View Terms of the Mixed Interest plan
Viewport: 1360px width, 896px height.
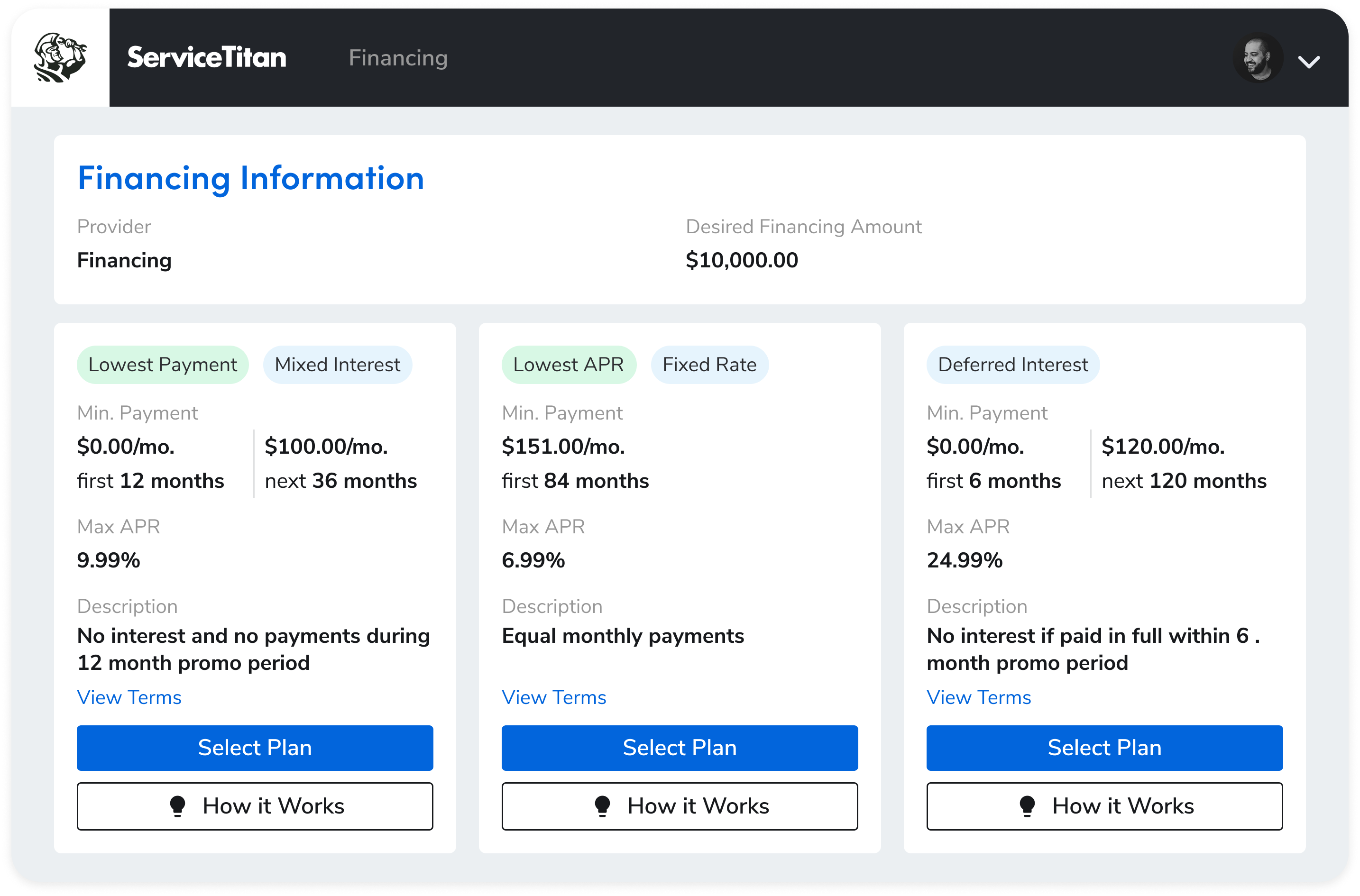129,697
